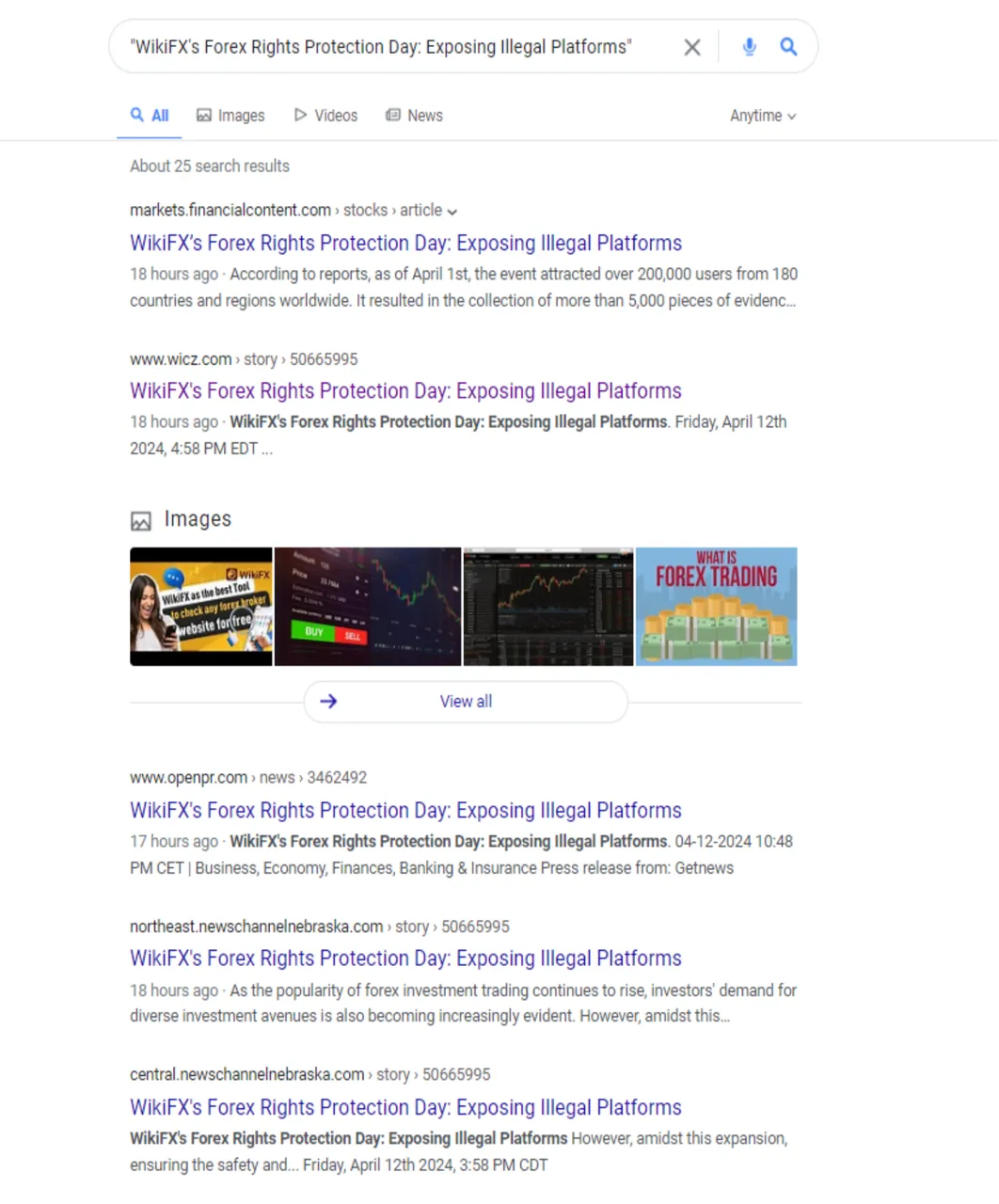Switch to the Images tab

(x=230, y=116)
